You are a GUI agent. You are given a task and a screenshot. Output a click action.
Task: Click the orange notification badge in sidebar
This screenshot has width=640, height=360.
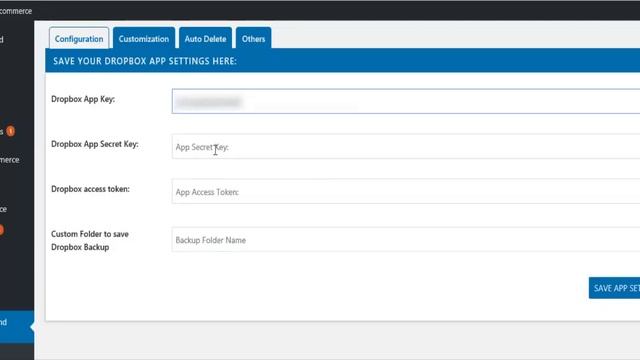[x=11, y=131]
